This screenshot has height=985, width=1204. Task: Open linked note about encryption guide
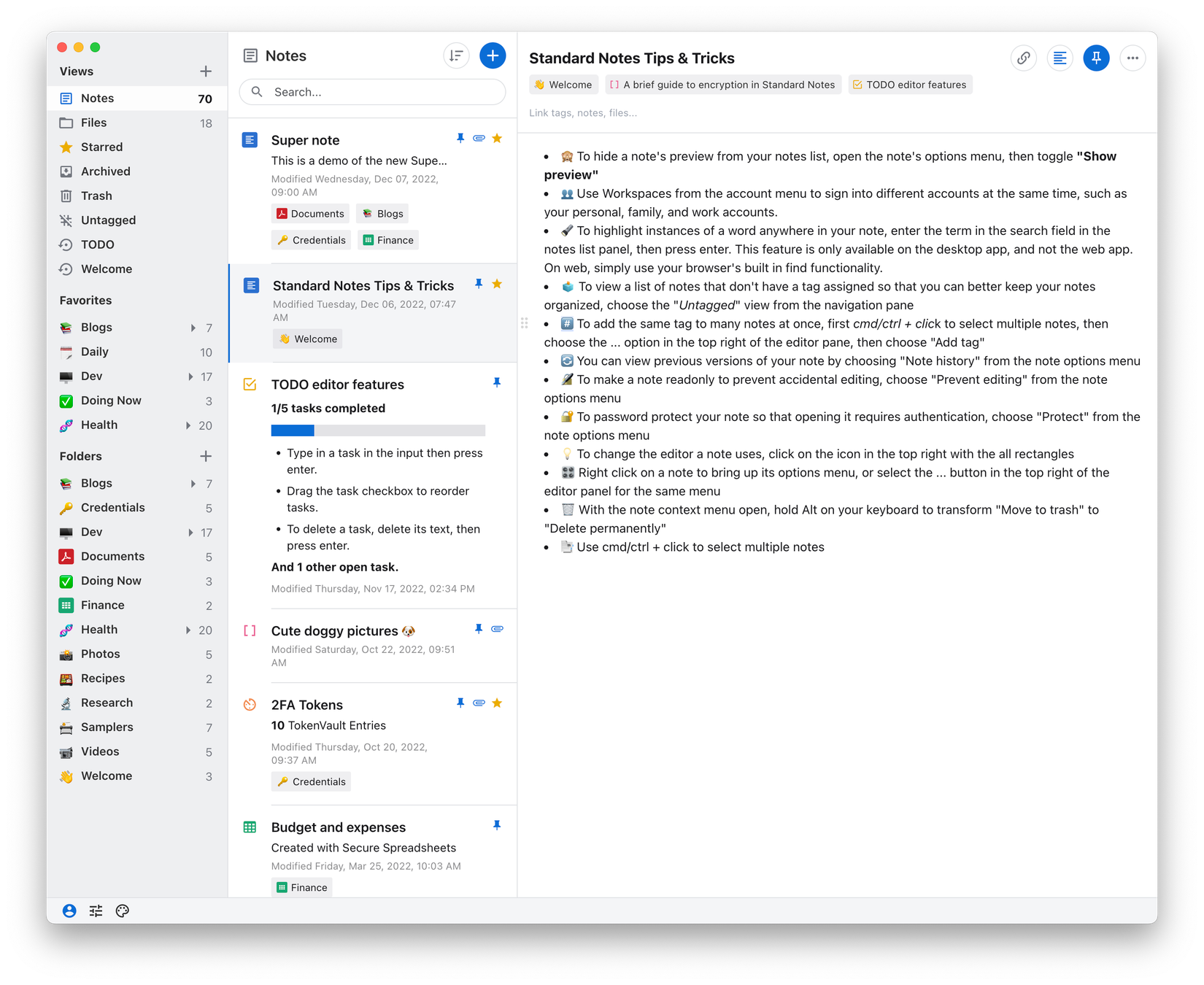[x=722, y=84]
